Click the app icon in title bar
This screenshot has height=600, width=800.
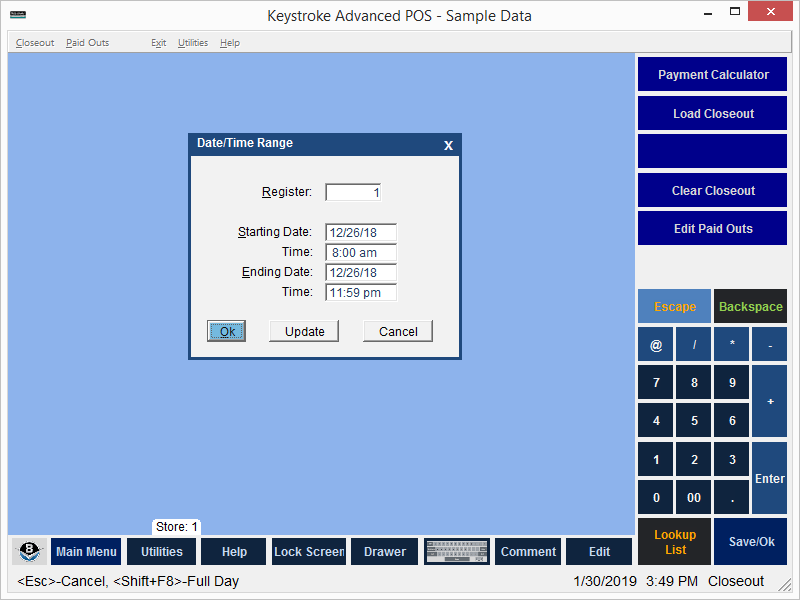[18, 15]
